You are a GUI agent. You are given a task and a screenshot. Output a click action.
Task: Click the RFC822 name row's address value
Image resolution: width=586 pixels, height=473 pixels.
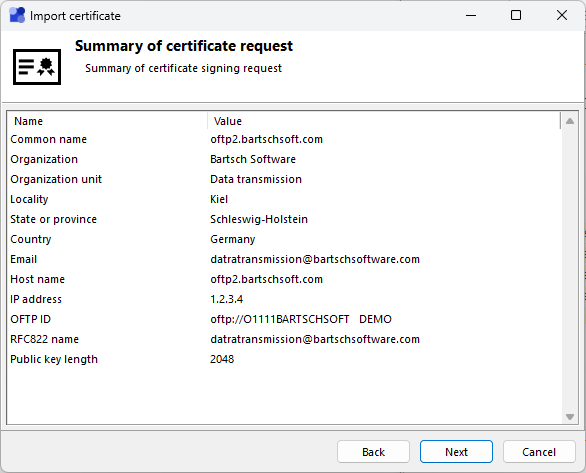[315, 339]
